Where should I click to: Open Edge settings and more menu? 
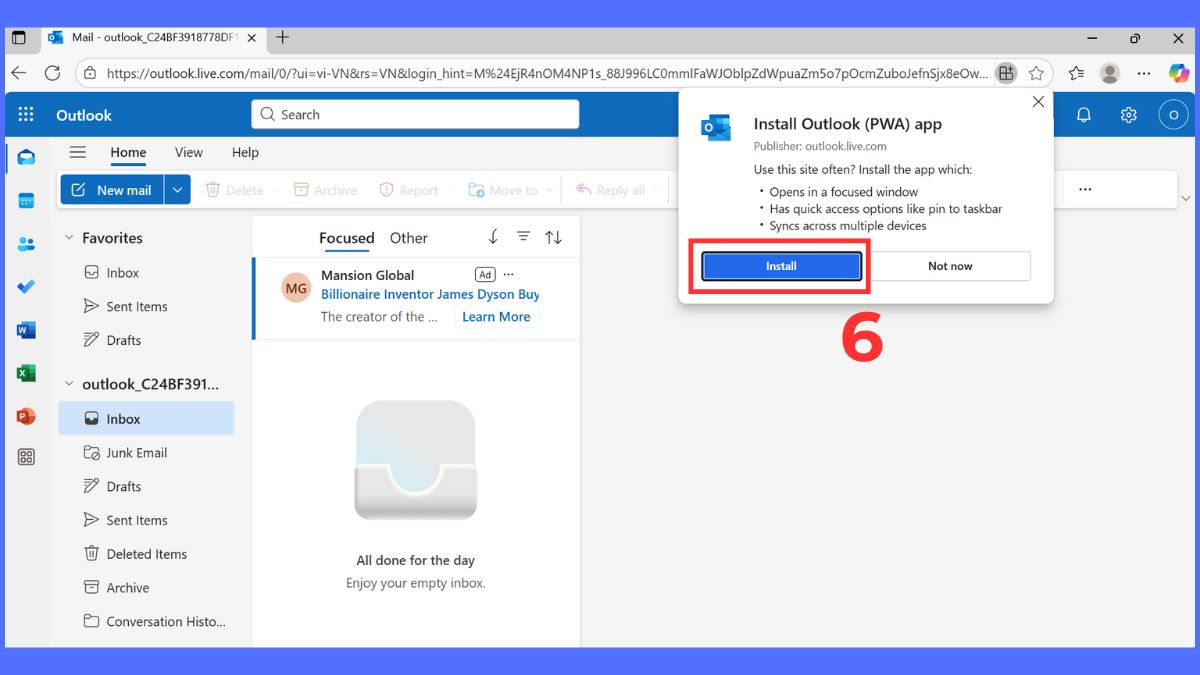click(1144, 73)
